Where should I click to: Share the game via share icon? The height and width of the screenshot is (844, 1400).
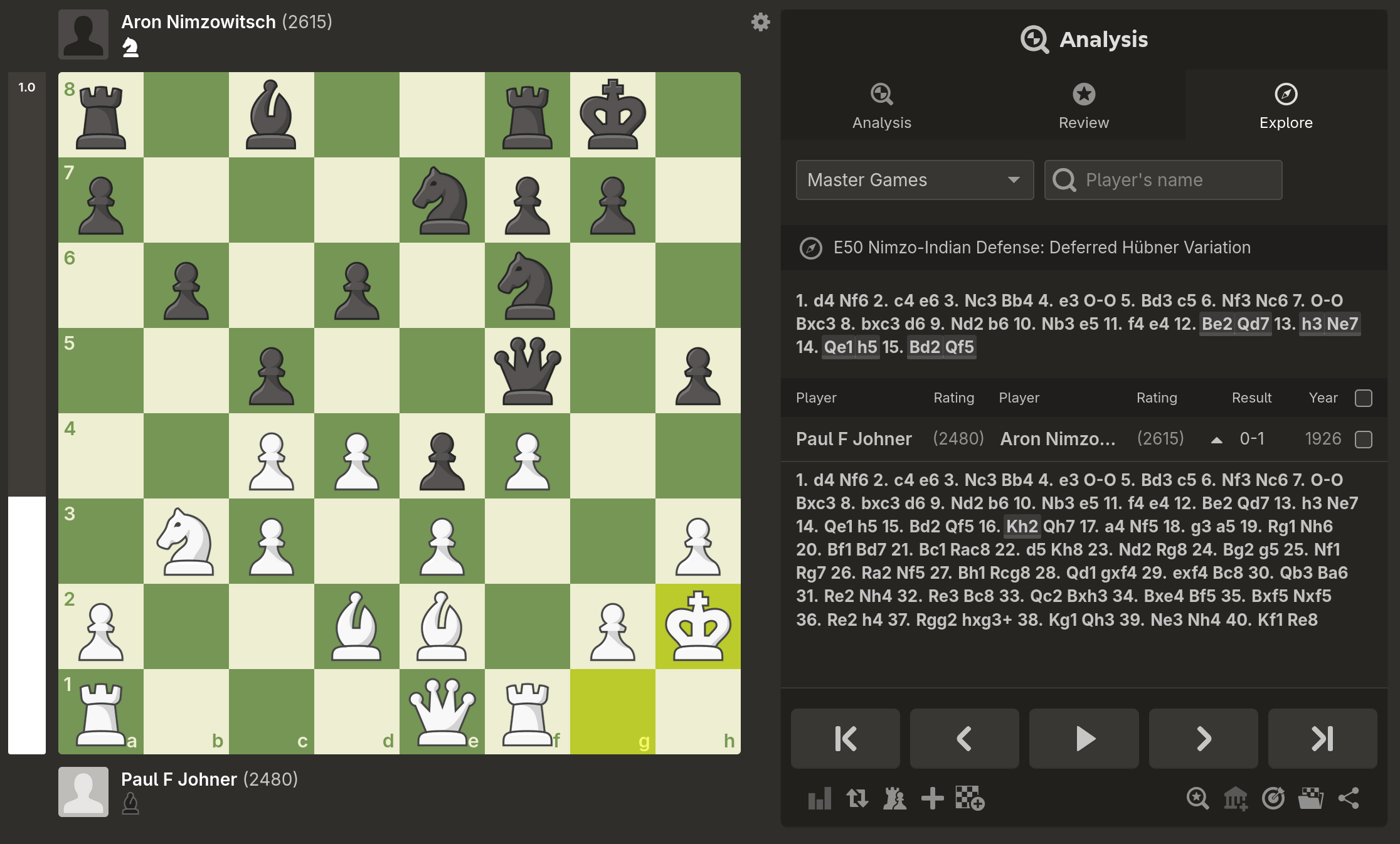pos(1349,799)
